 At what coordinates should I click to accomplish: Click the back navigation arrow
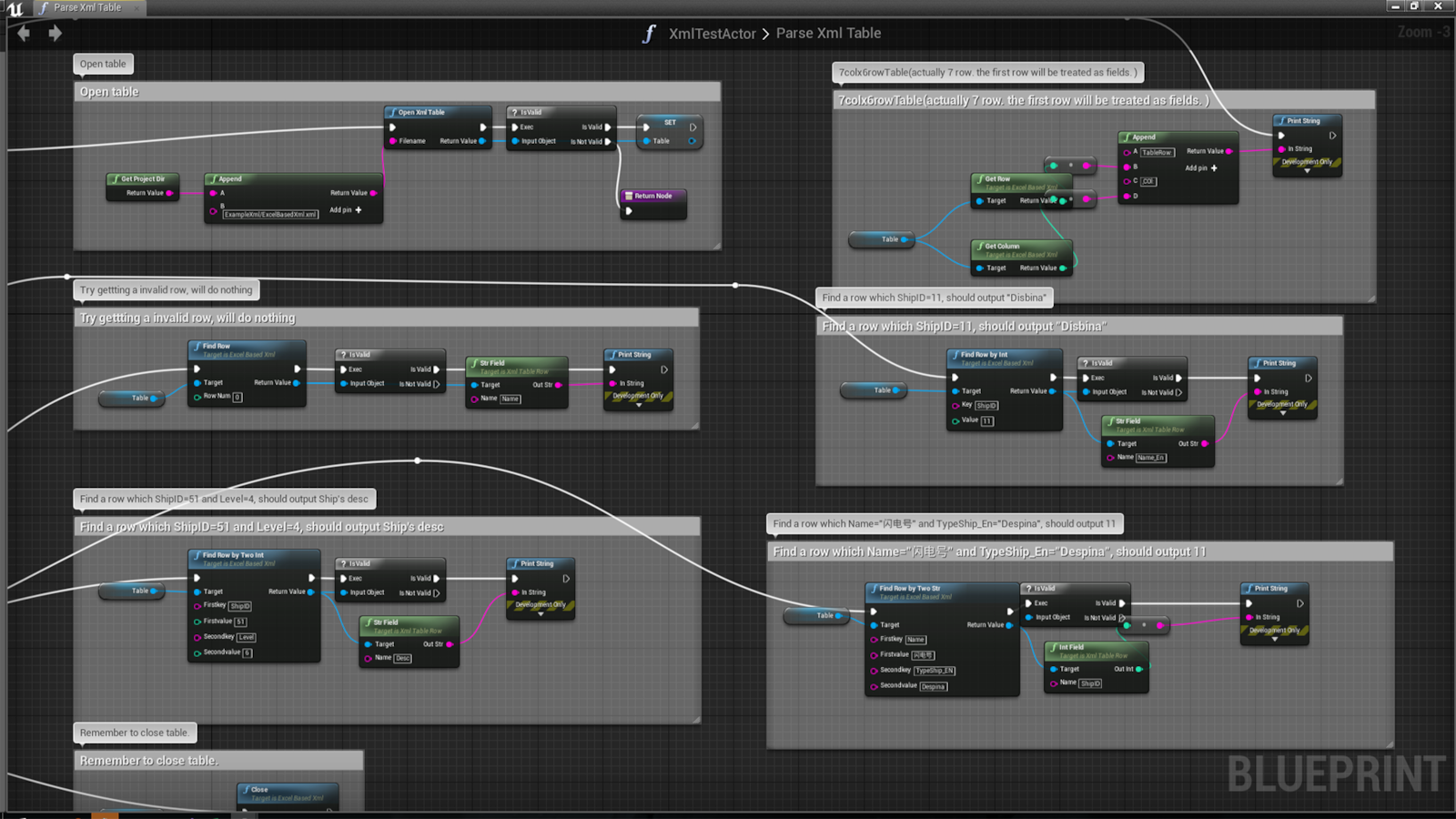tap(24, 34)
